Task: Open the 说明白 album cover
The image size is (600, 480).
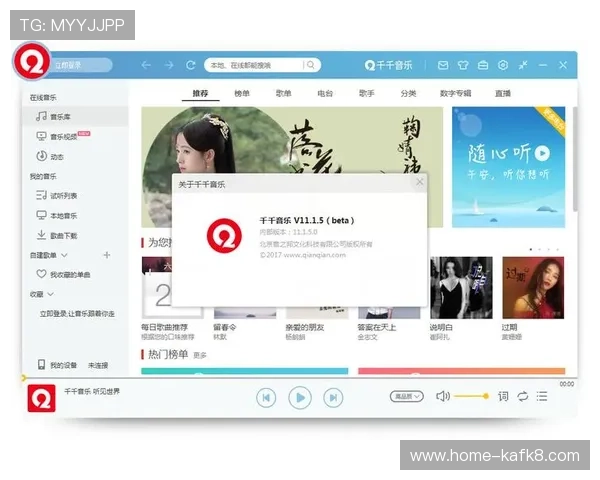Action: tap(461, 287)
